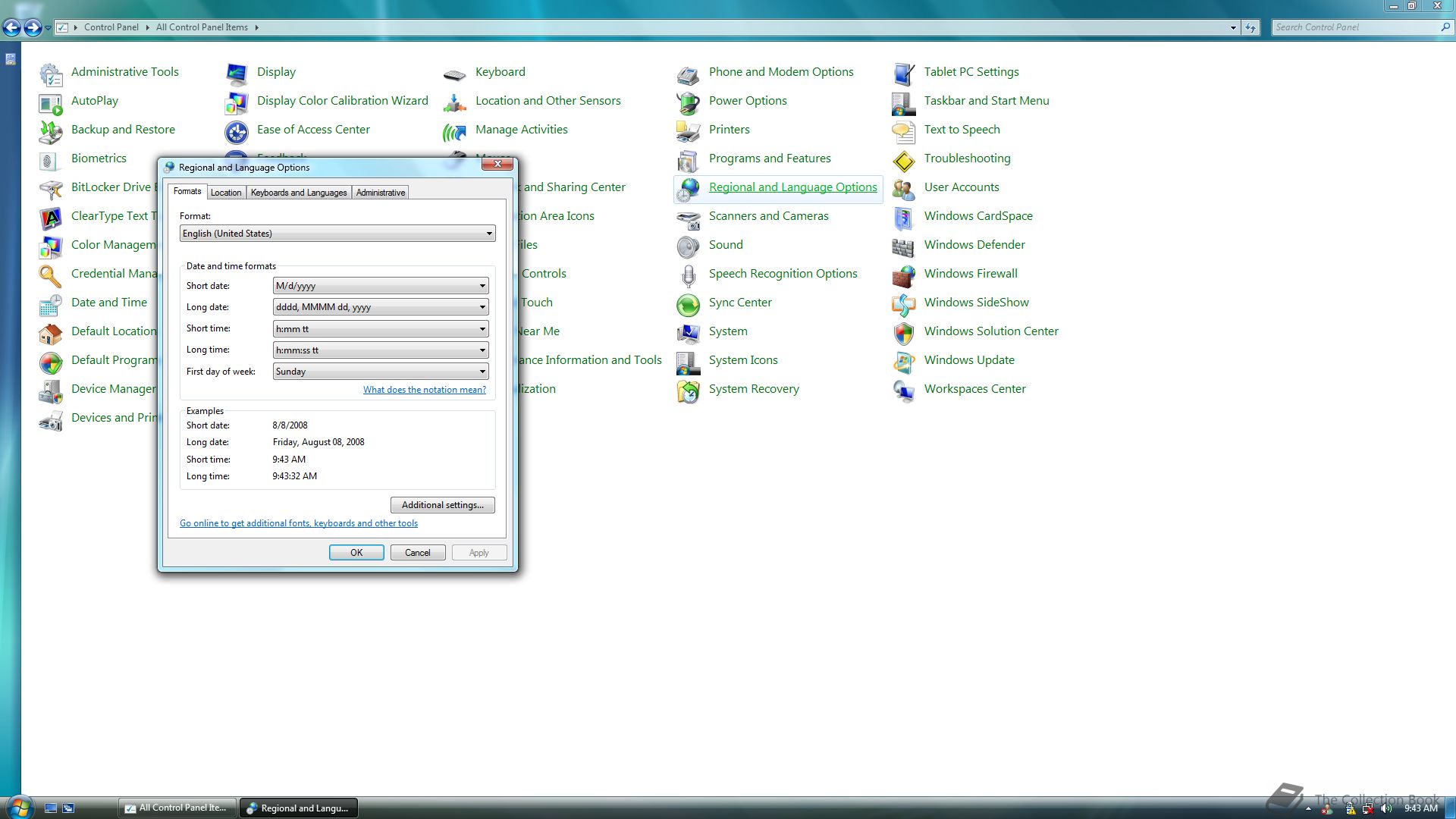Expand the Long date format dropdown
1456x819 pixels.
pos(381,307)
